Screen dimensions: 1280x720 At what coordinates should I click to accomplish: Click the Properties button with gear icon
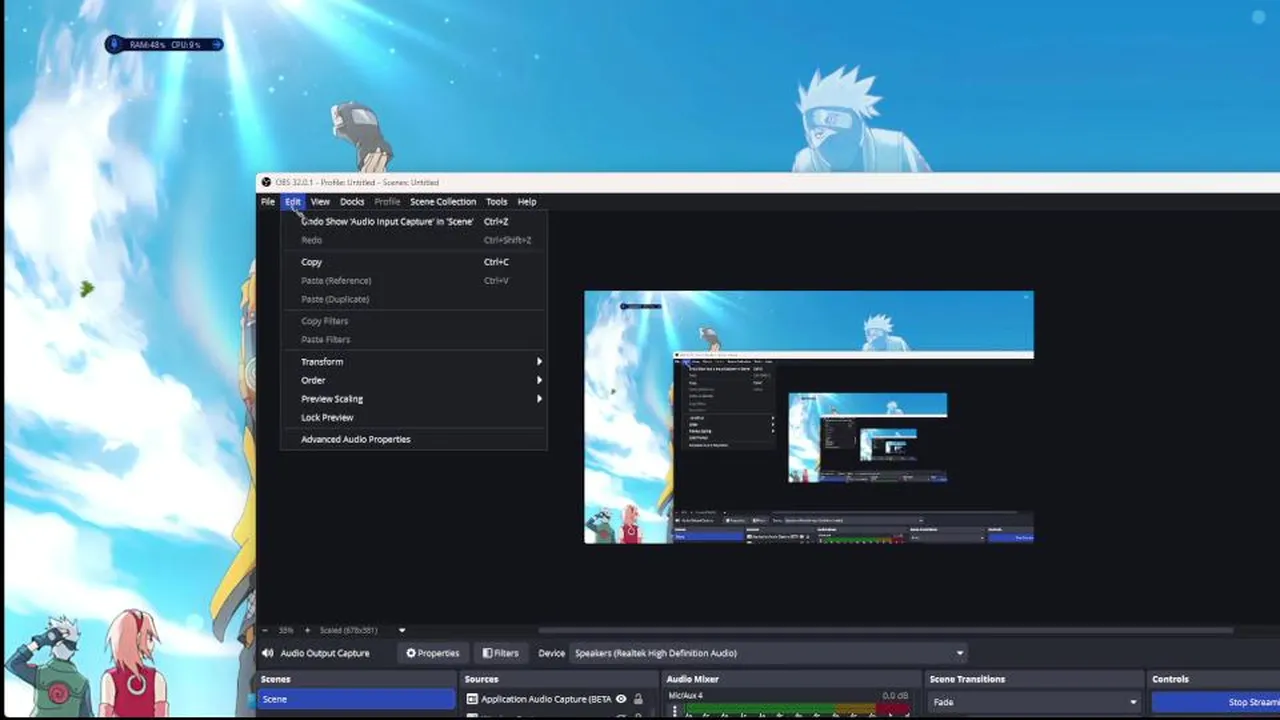(432, 653)
